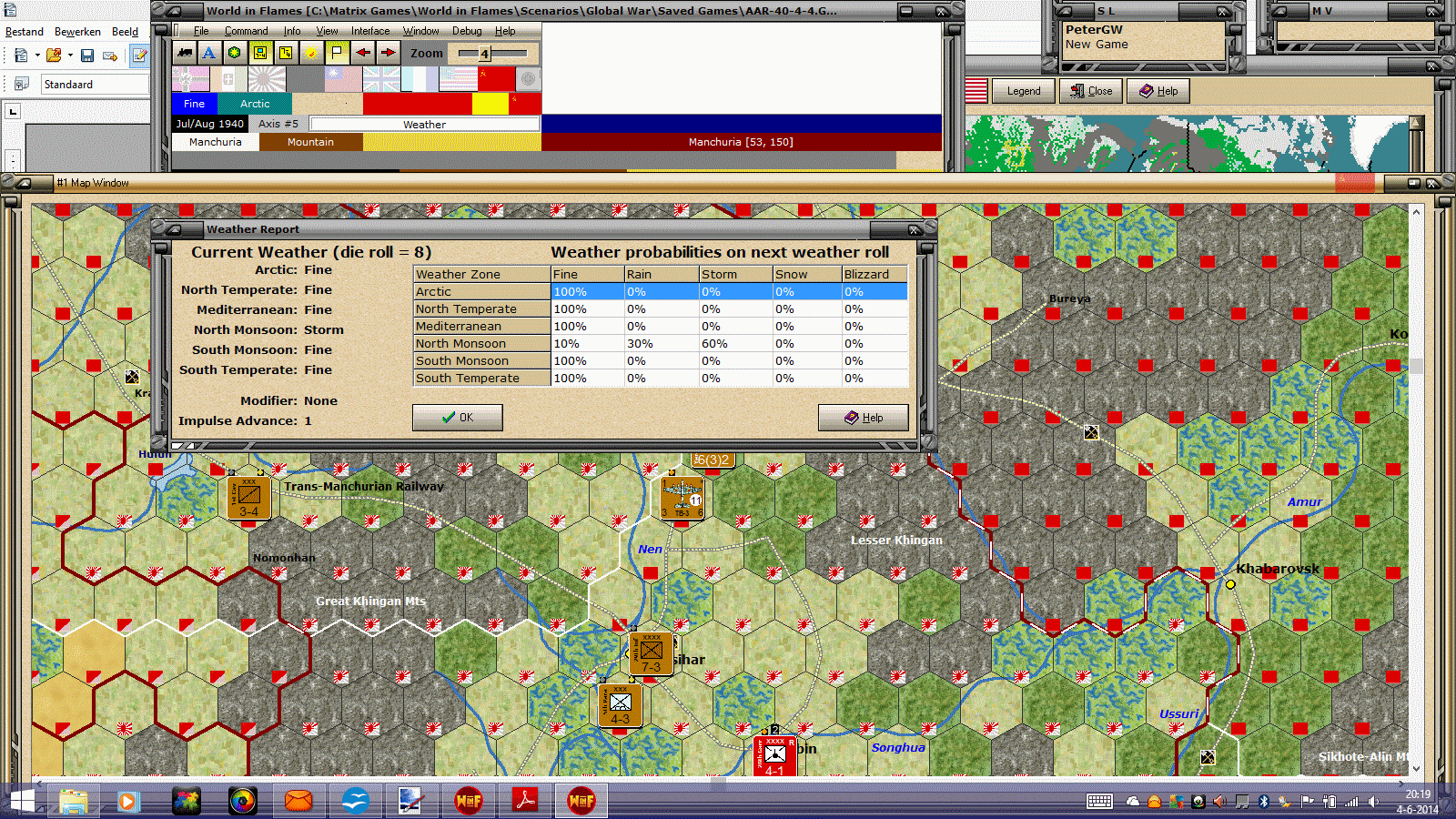The image size is (1456, 819).
Task: Click the save disk icon in word processor
Action: pos(87,56)
